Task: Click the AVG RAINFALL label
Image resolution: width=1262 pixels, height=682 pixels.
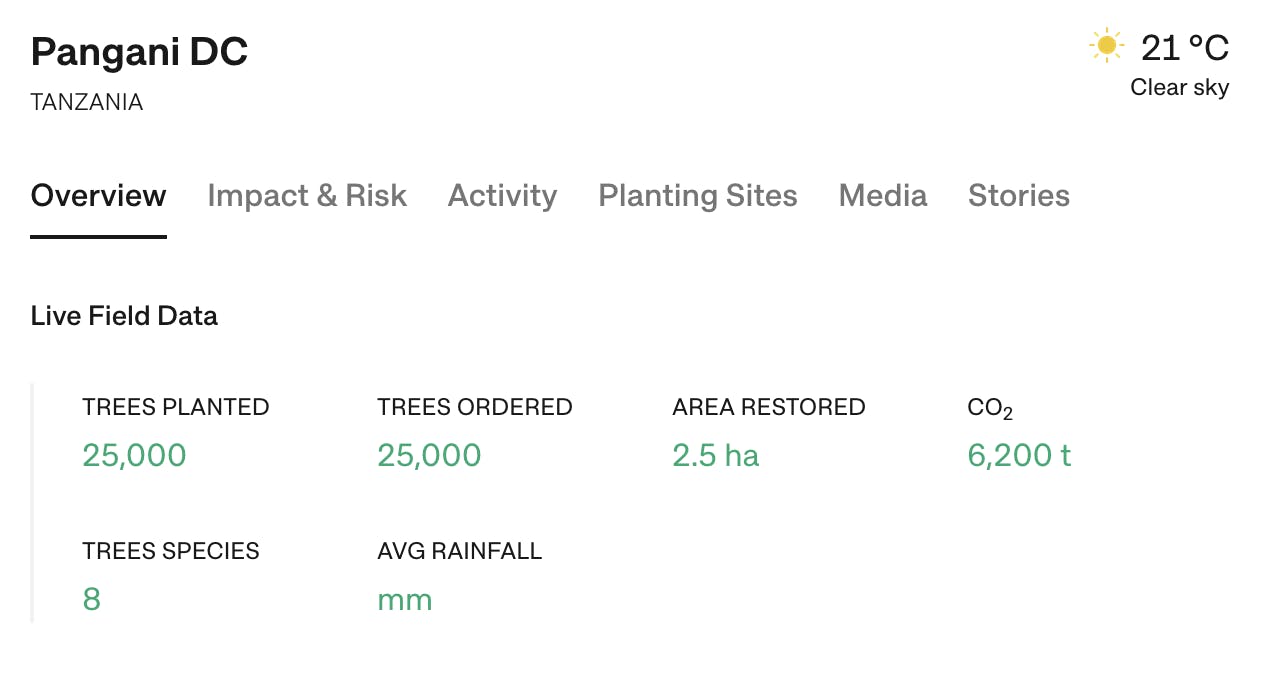Action: [459, 551]
